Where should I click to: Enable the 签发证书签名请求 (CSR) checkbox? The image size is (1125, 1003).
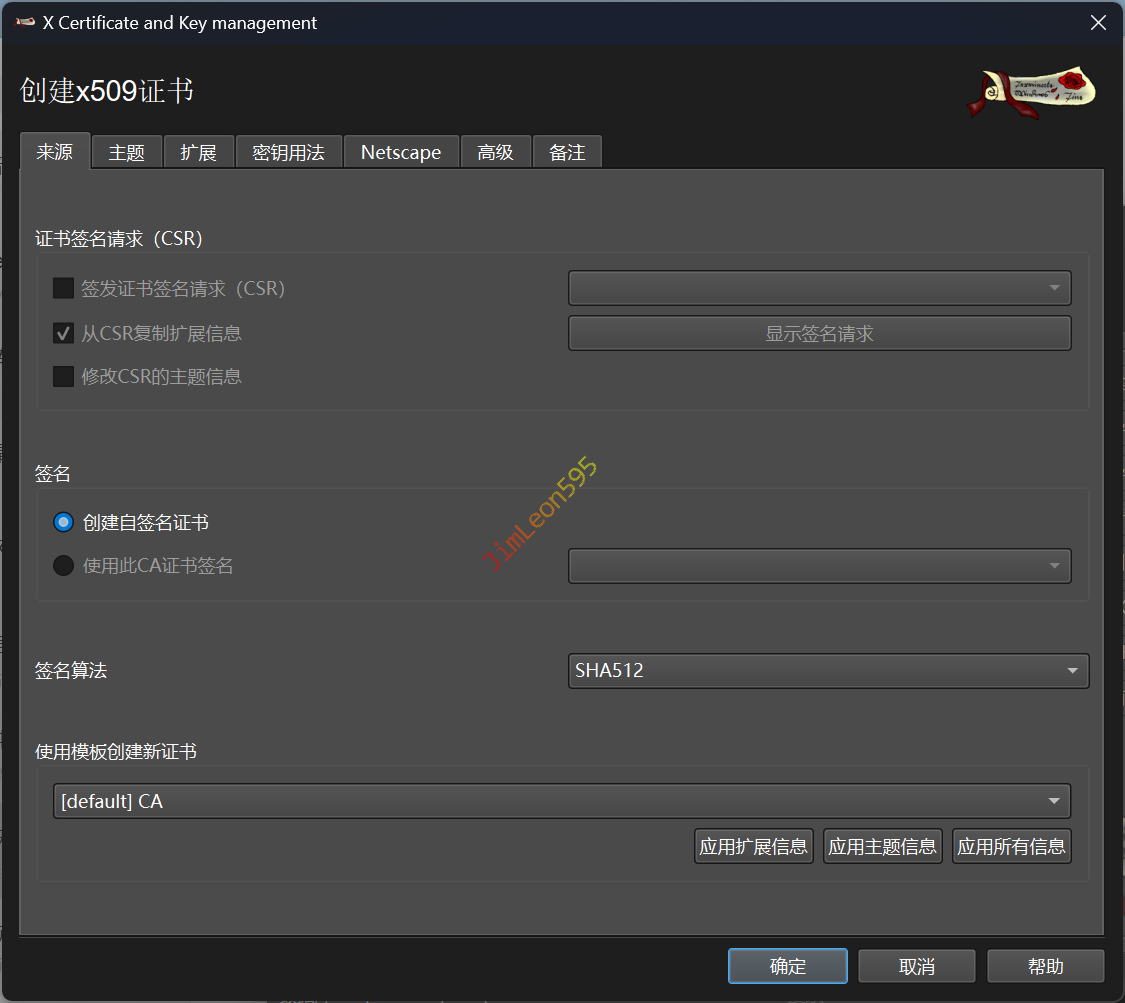tap(64, 289)
